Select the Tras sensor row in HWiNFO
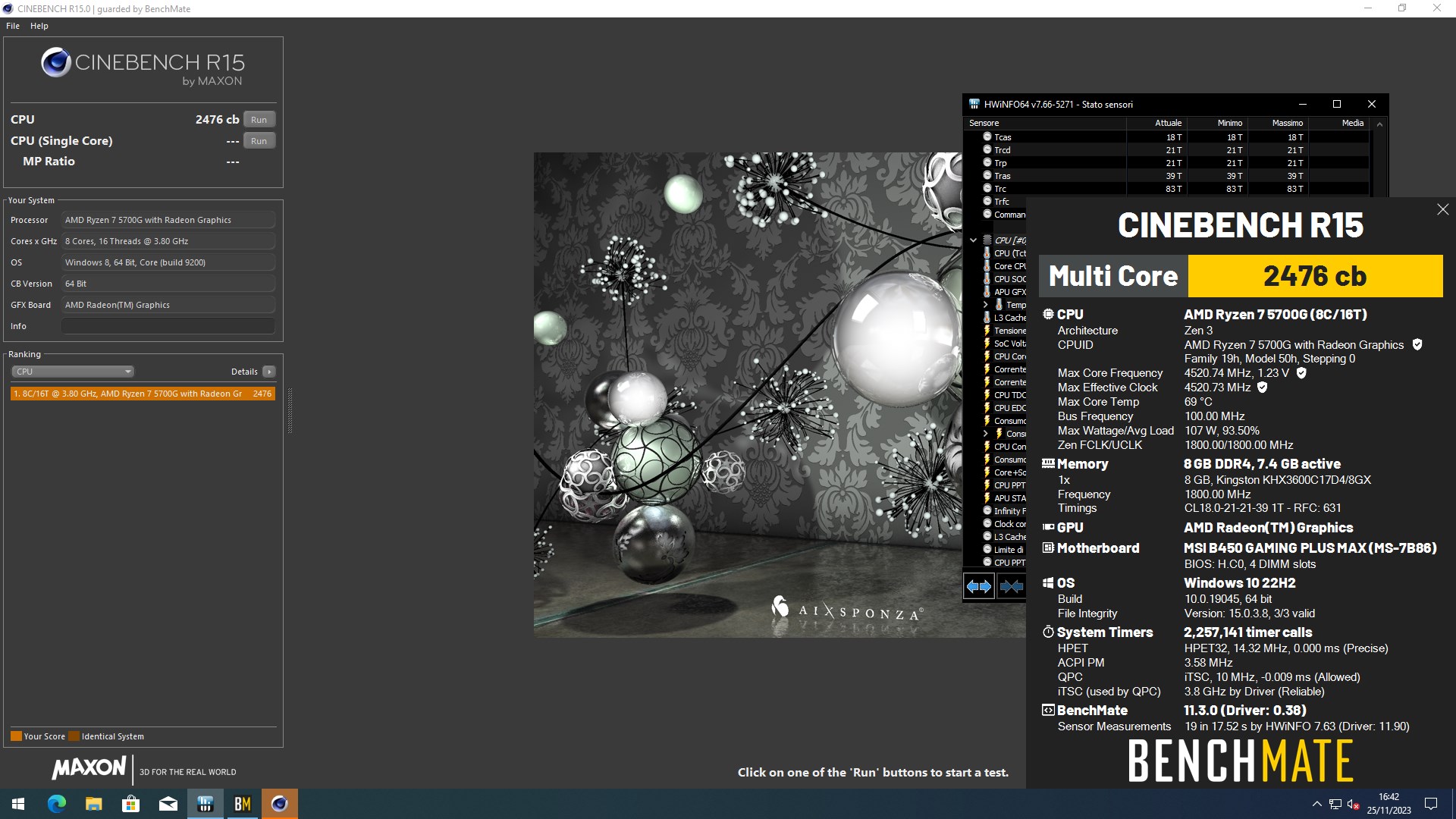This screenshot has width=1456, height=819. pyautogui.click(x=1166, y=176)
